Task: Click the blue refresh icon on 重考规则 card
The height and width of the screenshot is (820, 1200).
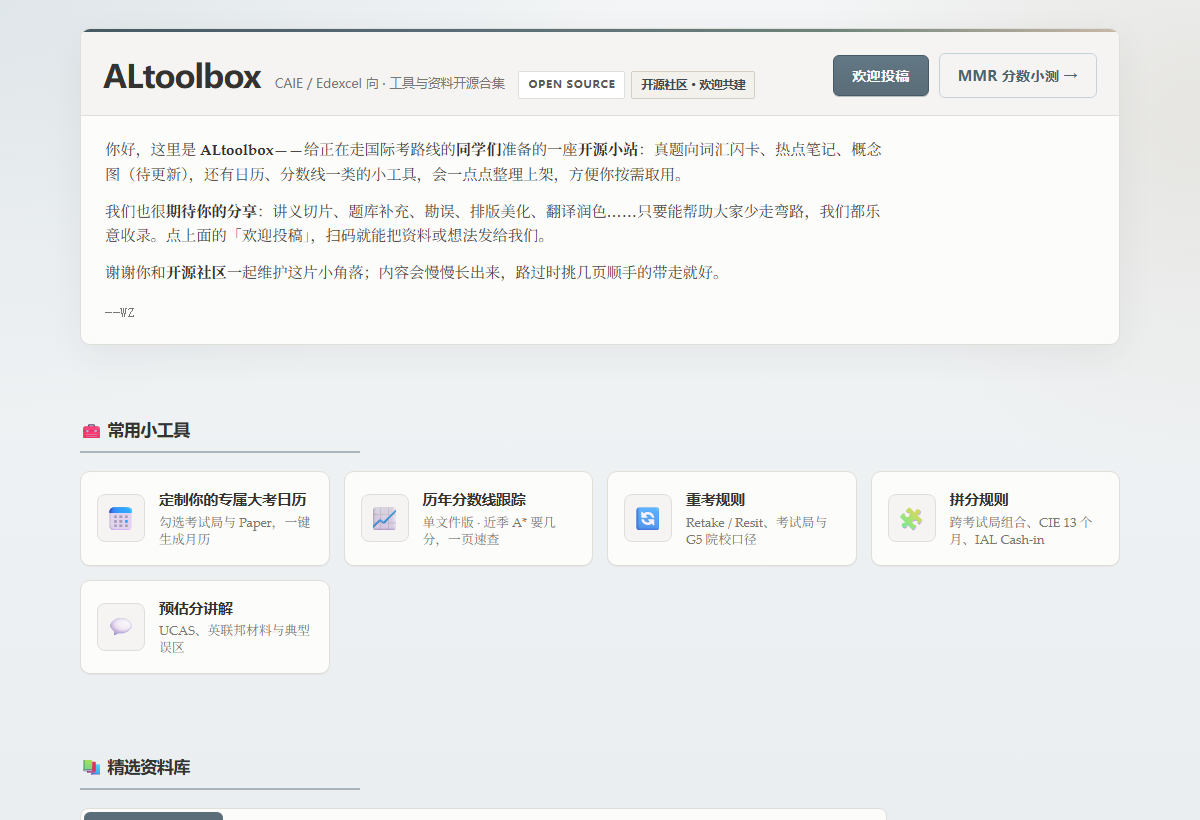Action: click(x=647, y=518)
